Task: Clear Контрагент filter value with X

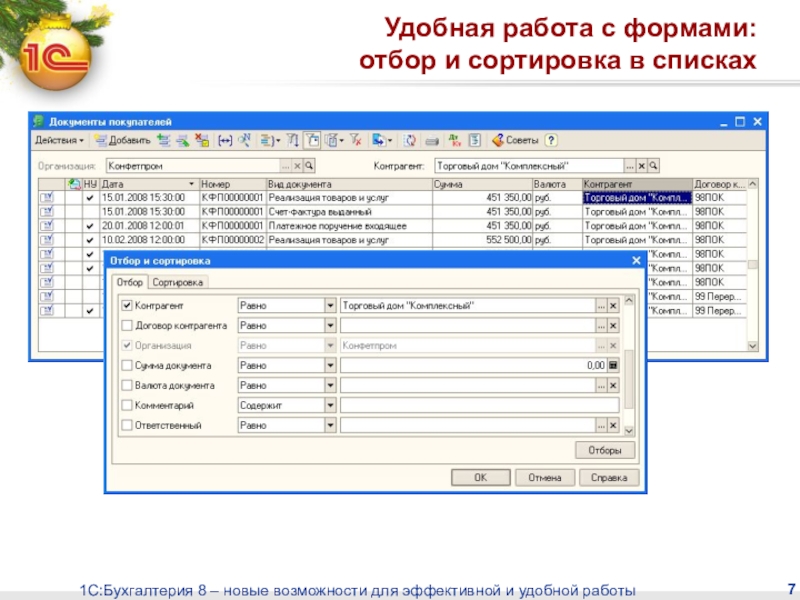Action: pos(613,306)
